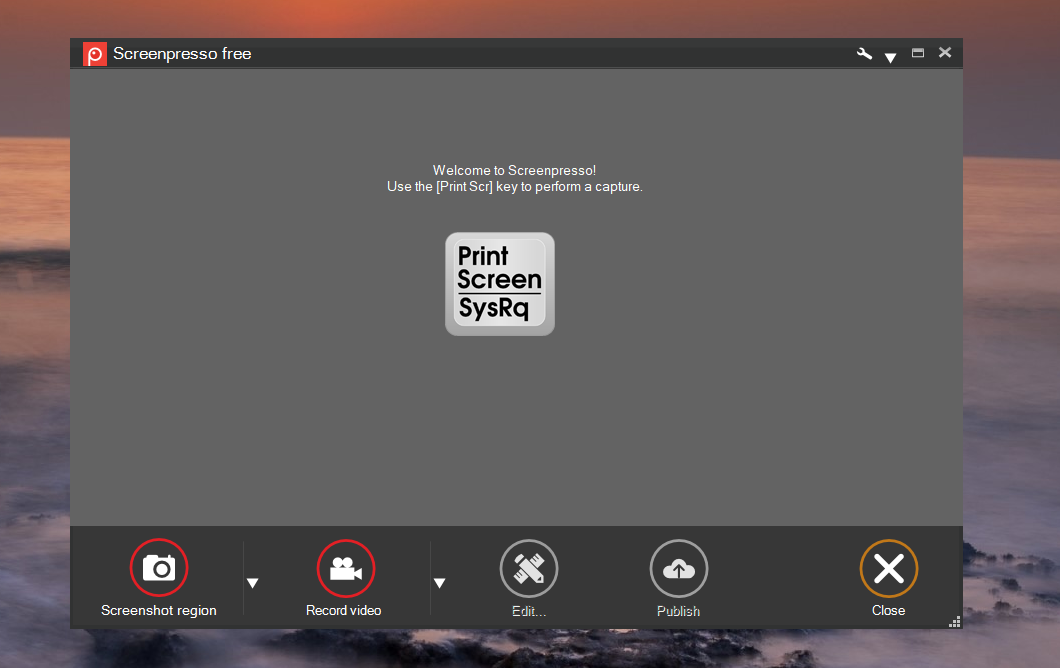
Task: Expand the Screenshot region capture options arrow
Action: click(253, 583)
